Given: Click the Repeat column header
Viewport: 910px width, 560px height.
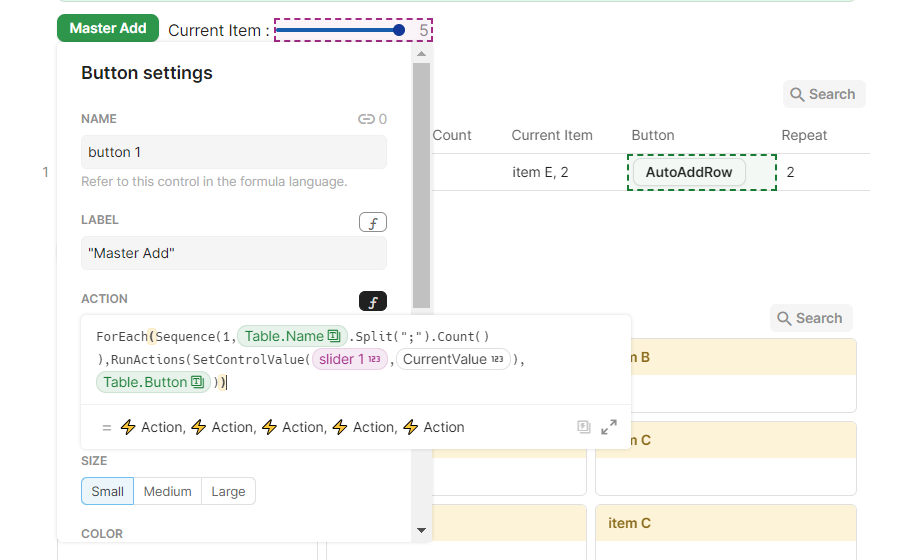Looking at the screenshot, I should tap(804, 135).
